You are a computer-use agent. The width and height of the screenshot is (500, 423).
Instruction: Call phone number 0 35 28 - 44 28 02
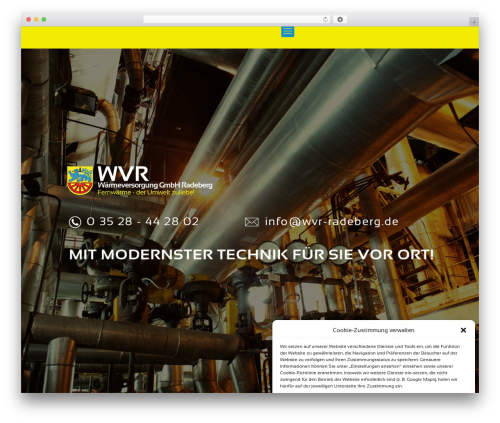click(142, 221)
